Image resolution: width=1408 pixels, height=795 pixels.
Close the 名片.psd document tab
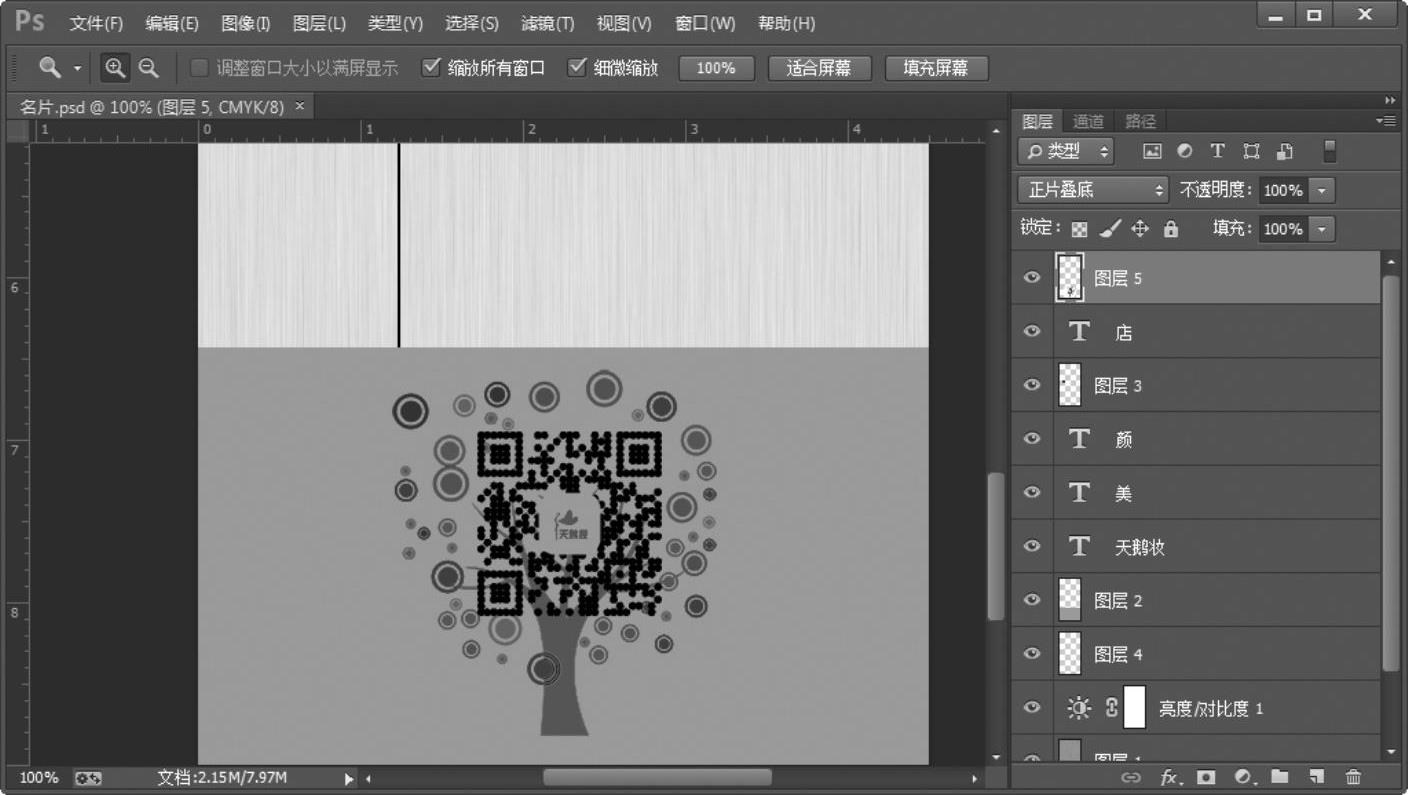[299, 105]
